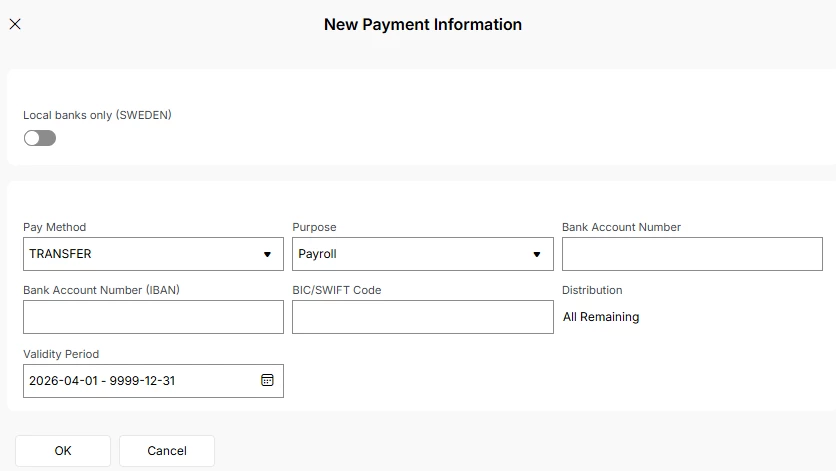
Task: Click the All Remaining distribution value
Action: (x=601, y=317)
